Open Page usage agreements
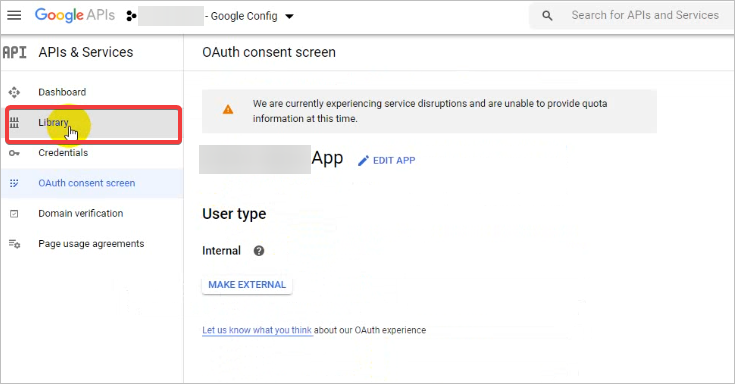The width and height of the screenshot is (735, 384). pos(92,244)
